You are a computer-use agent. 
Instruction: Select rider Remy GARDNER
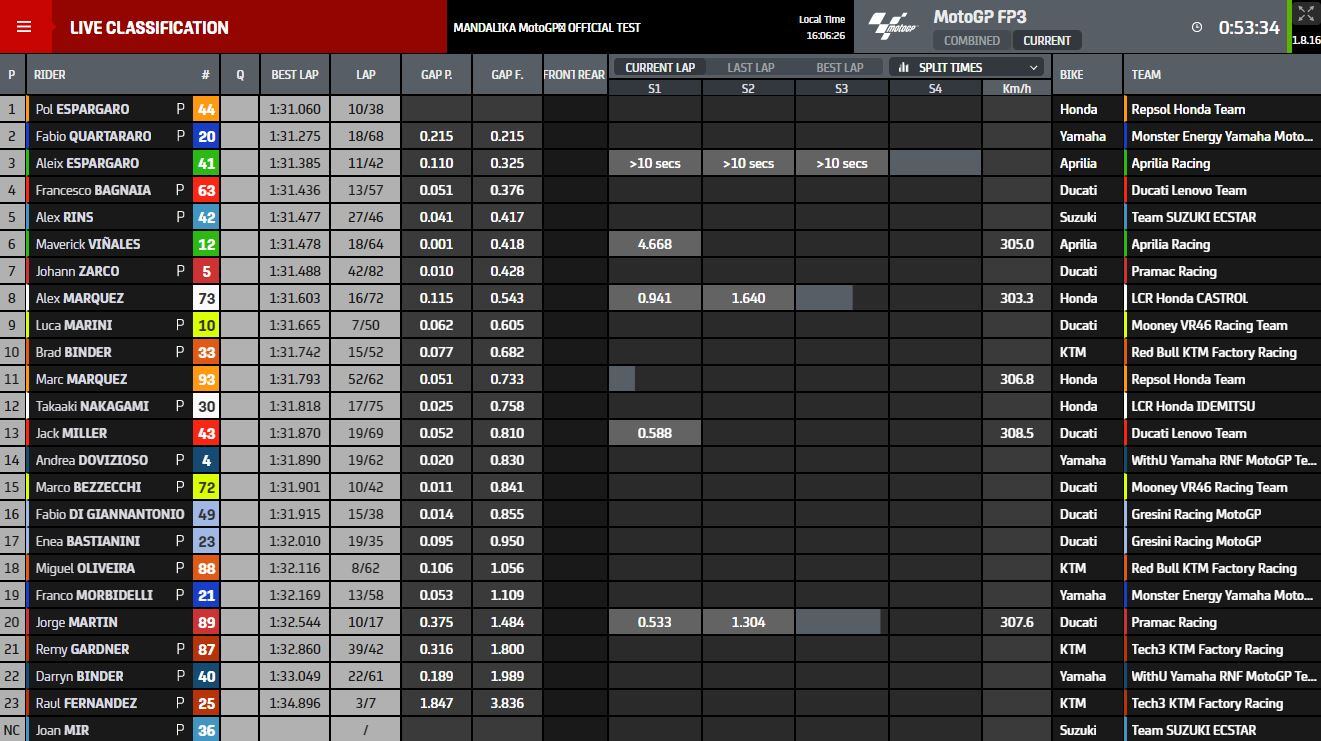(82, 649)
